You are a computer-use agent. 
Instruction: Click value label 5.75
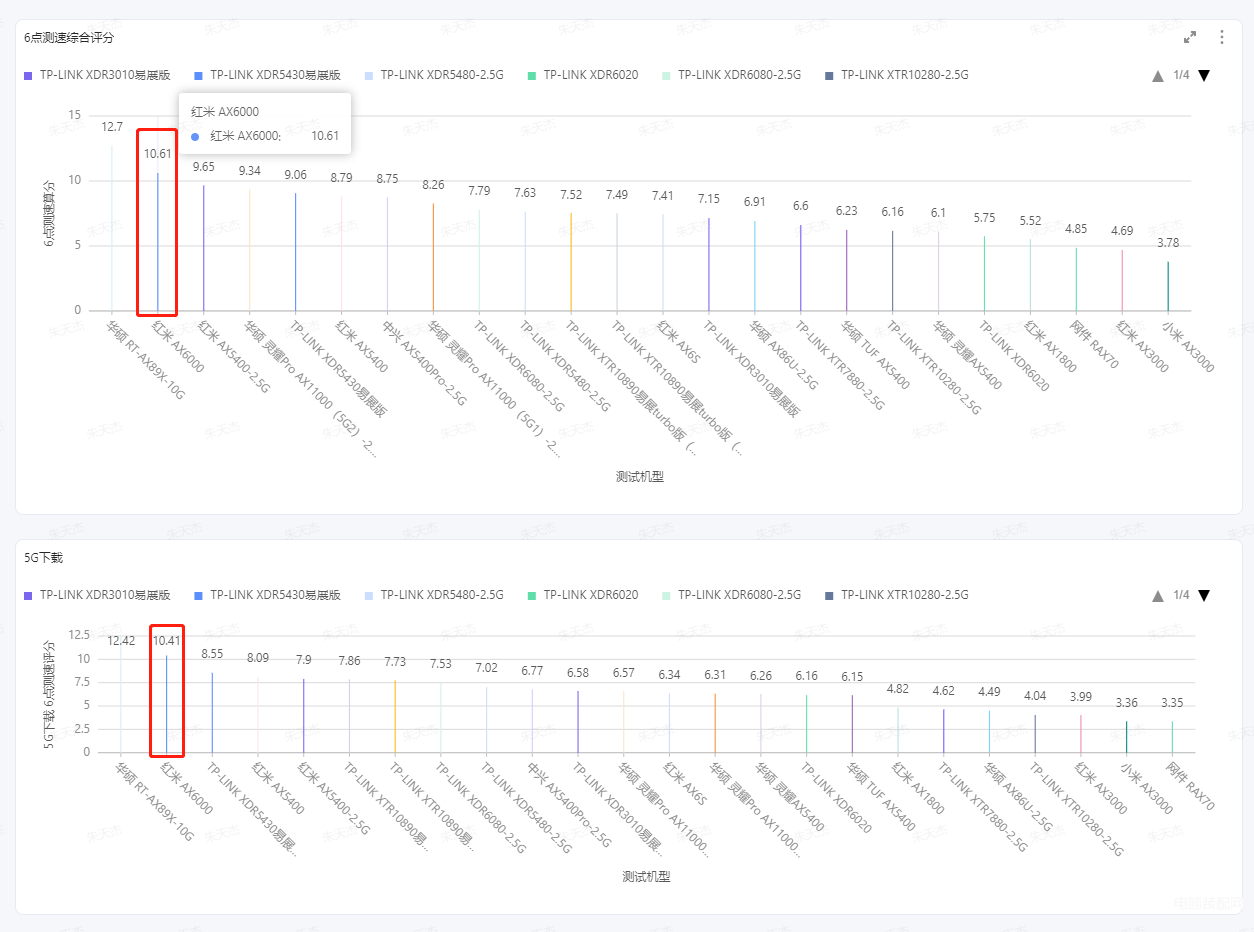[984, 218]
